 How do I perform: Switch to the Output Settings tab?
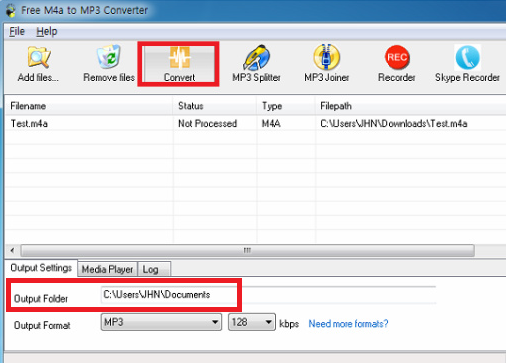[41, 268]
